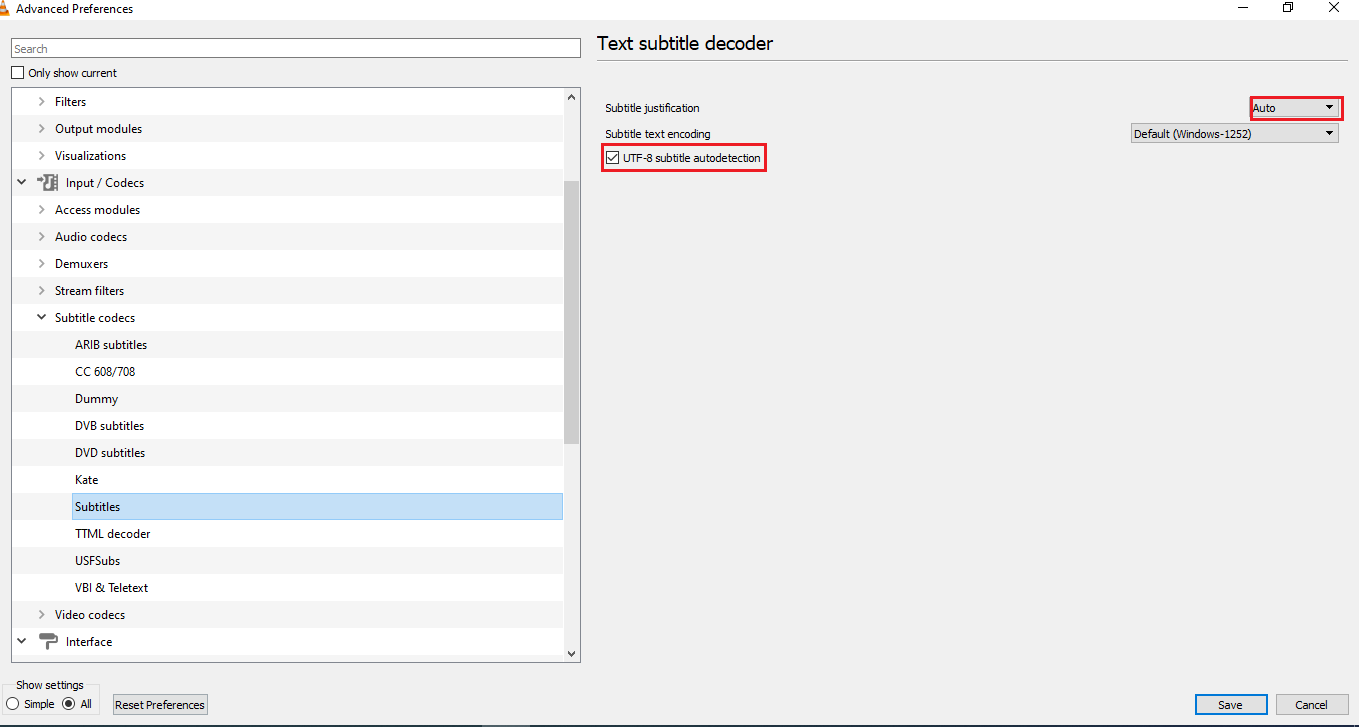Expand the Output modules node

point(41,129)
